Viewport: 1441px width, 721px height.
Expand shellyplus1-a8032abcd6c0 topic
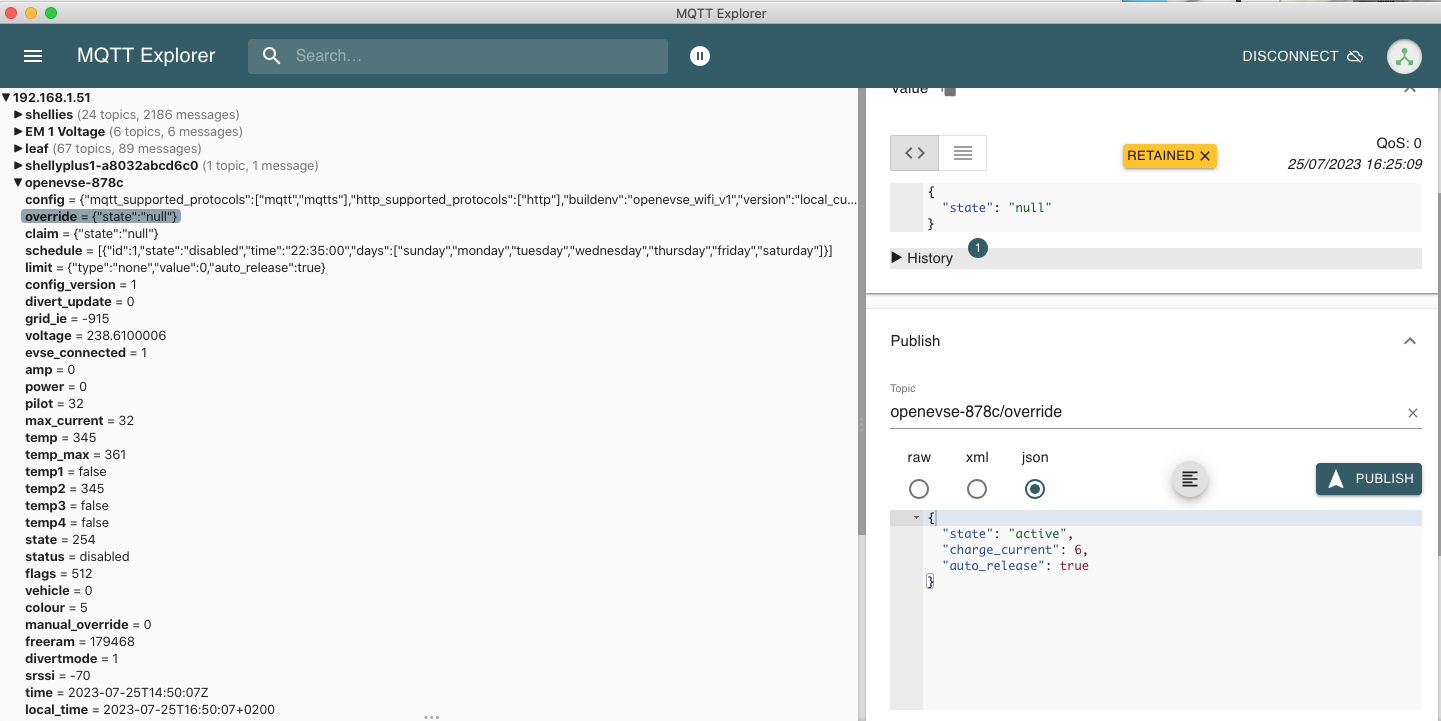[x=19, y=166]
